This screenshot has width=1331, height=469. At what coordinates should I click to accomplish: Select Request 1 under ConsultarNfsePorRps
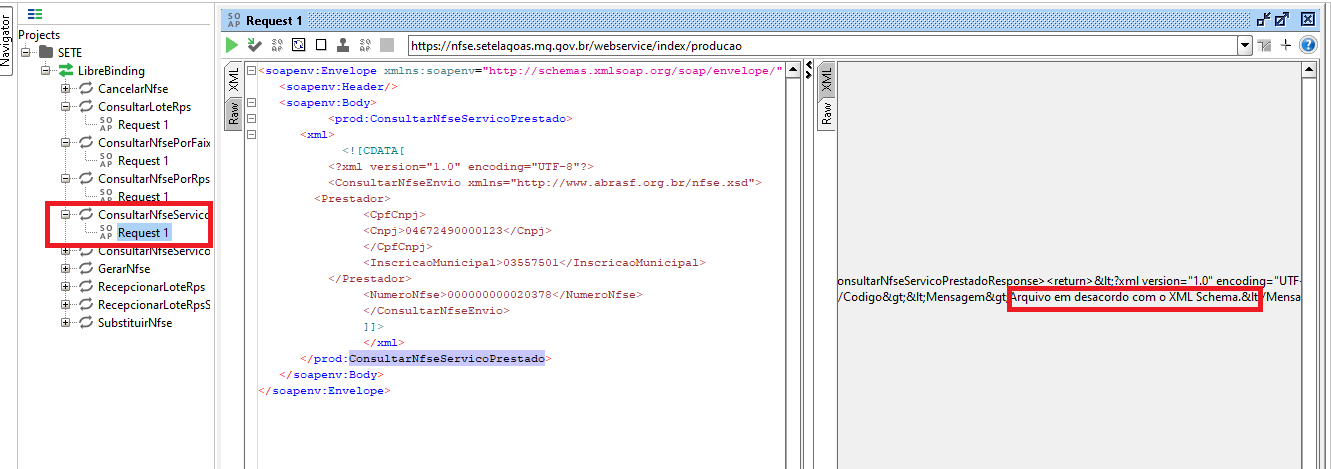pos(143,196)
